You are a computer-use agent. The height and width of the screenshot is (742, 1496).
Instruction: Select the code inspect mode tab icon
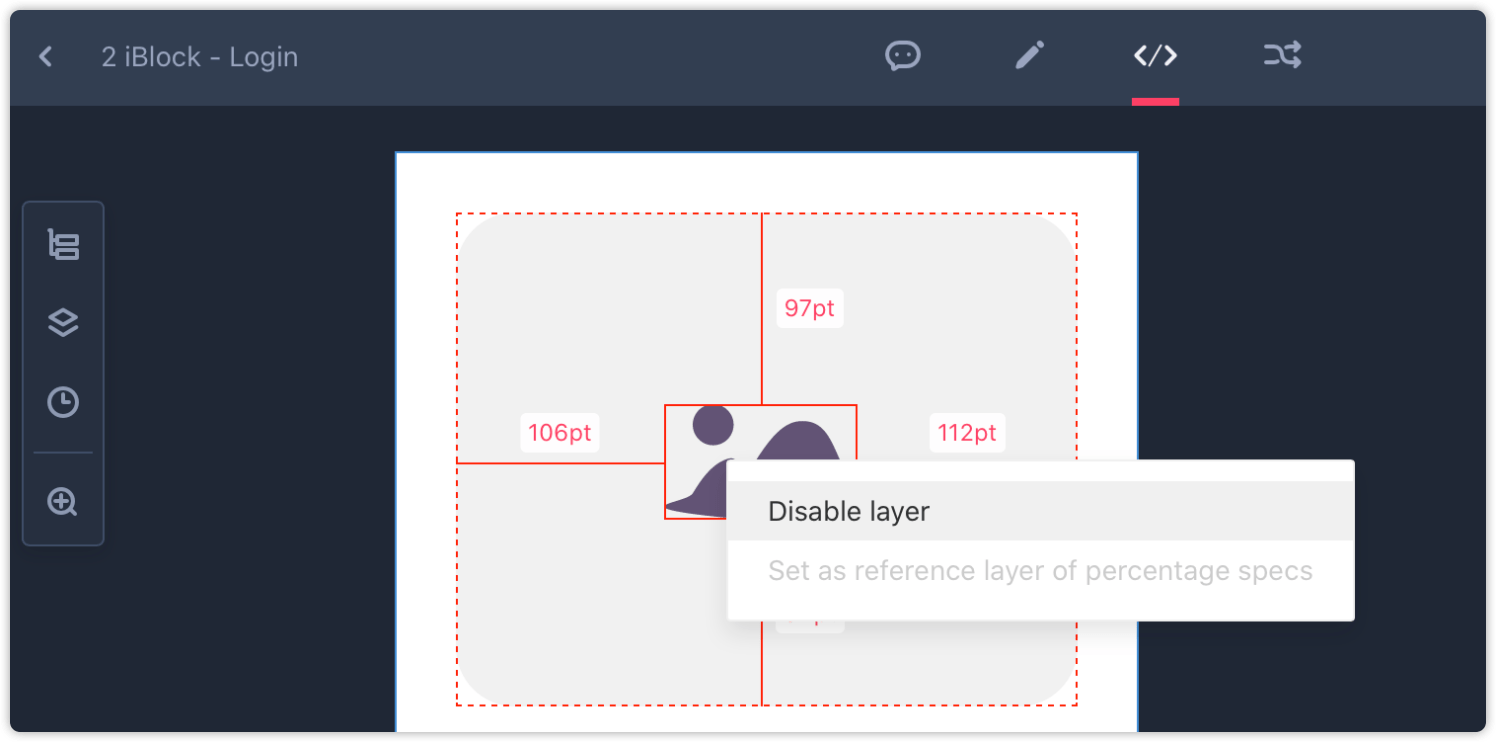tap(1155, 56)
